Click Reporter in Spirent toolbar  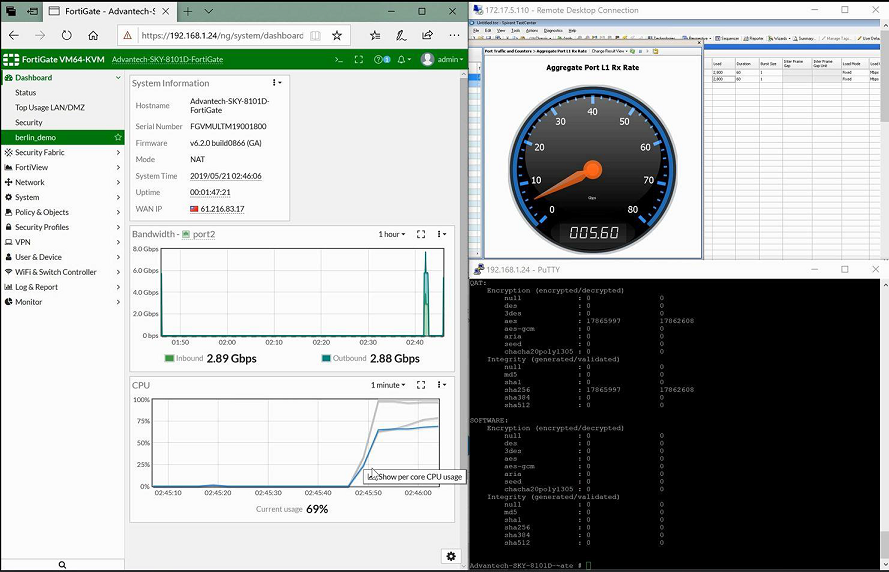coord(753,39)
